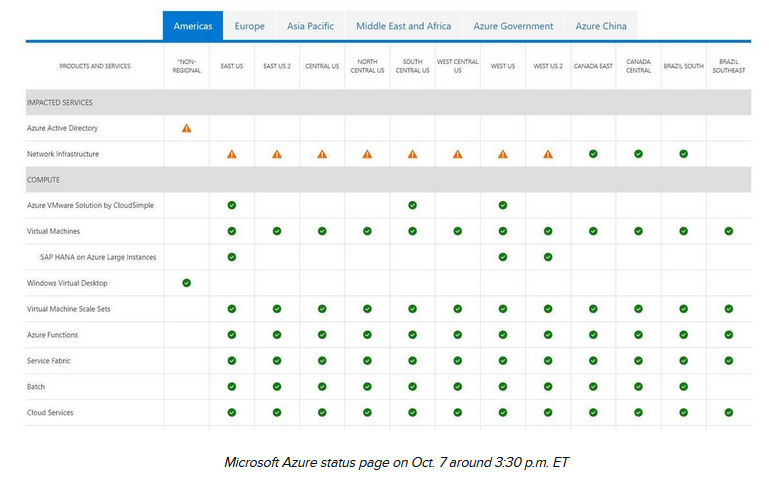Click Azure VMware Solution West US check
Screen dimensions: 769x486
pyautogui.click(x=503, y=205)
